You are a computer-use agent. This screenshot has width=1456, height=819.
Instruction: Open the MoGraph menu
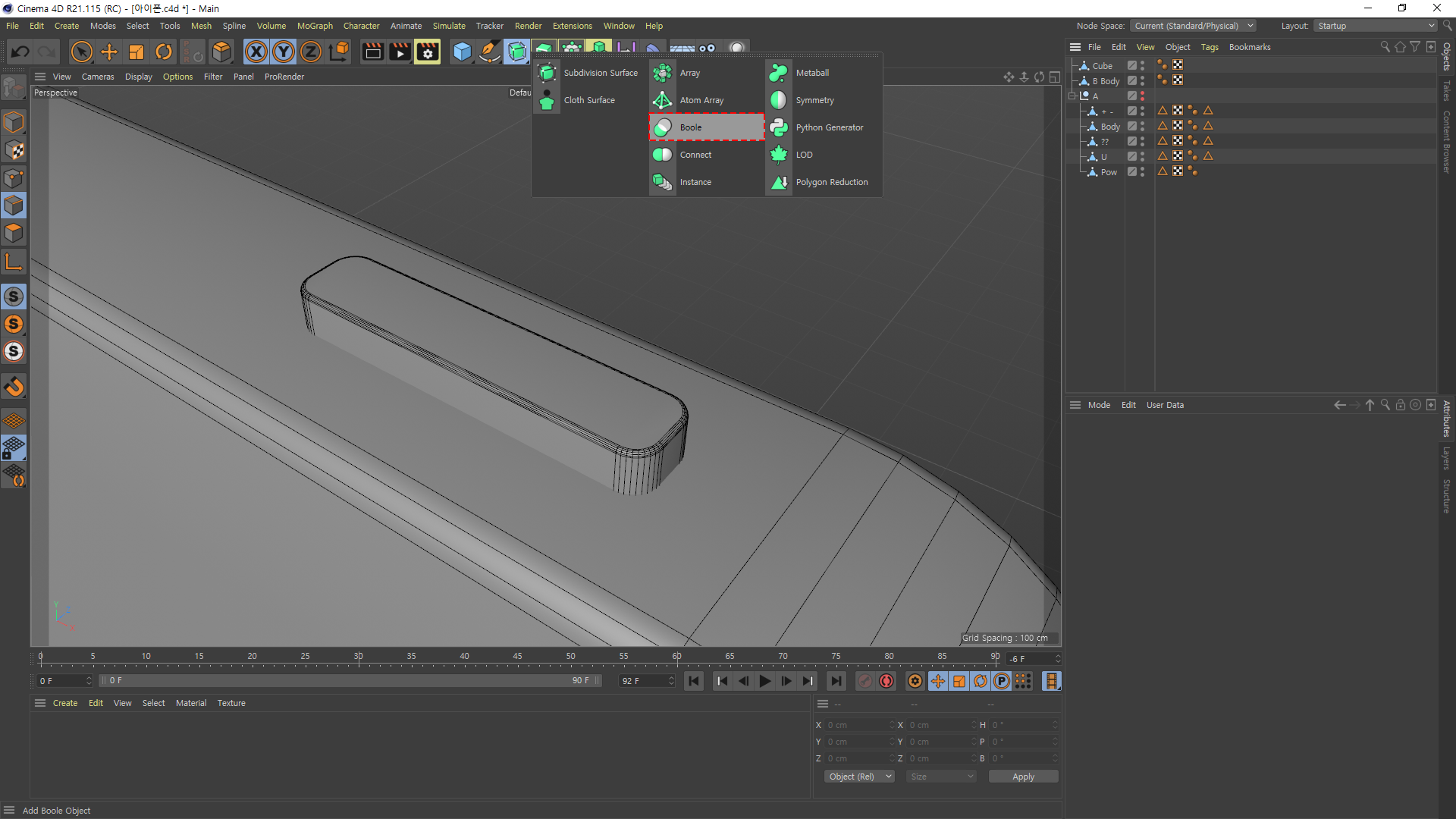tap(315, 26)
